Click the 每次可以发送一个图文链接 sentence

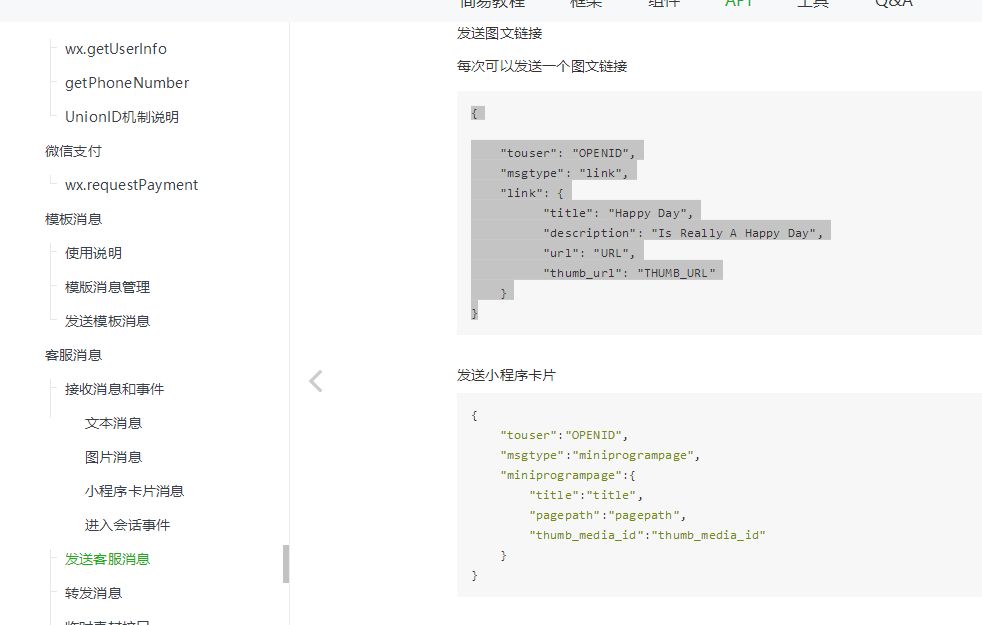click(542, 66)
